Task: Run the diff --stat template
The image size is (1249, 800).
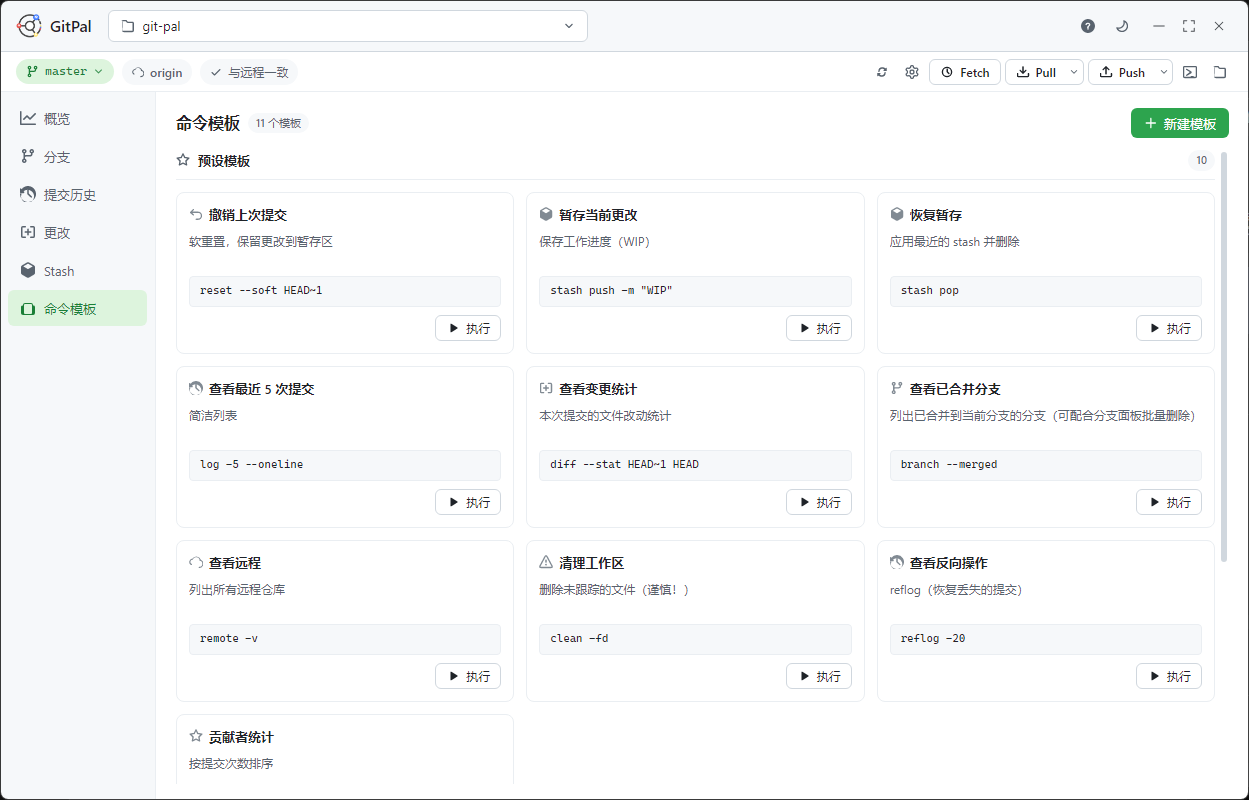Action: click(819, 502)
